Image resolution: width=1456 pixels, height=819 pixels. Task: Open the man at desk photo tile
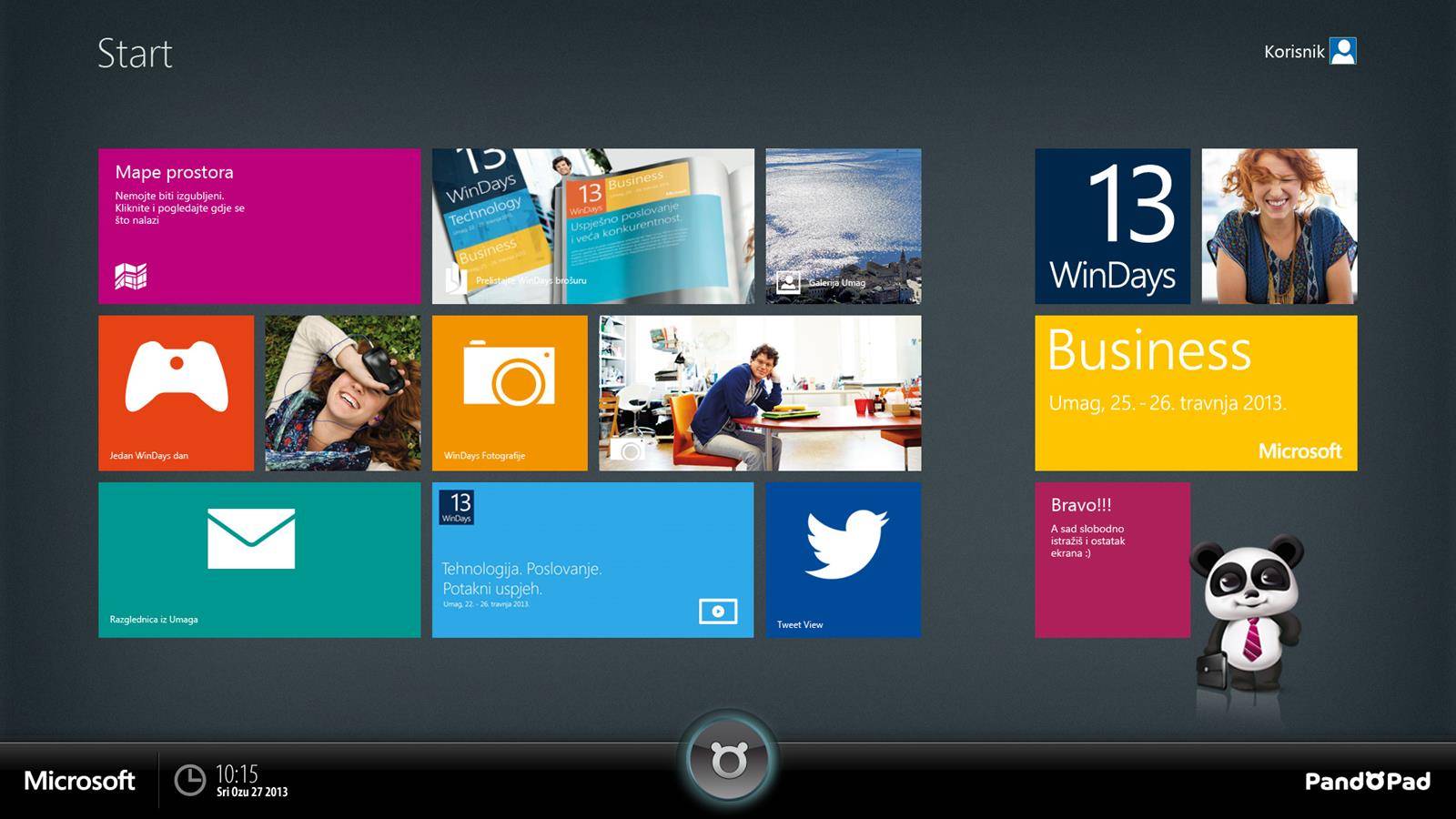point(760,393)
